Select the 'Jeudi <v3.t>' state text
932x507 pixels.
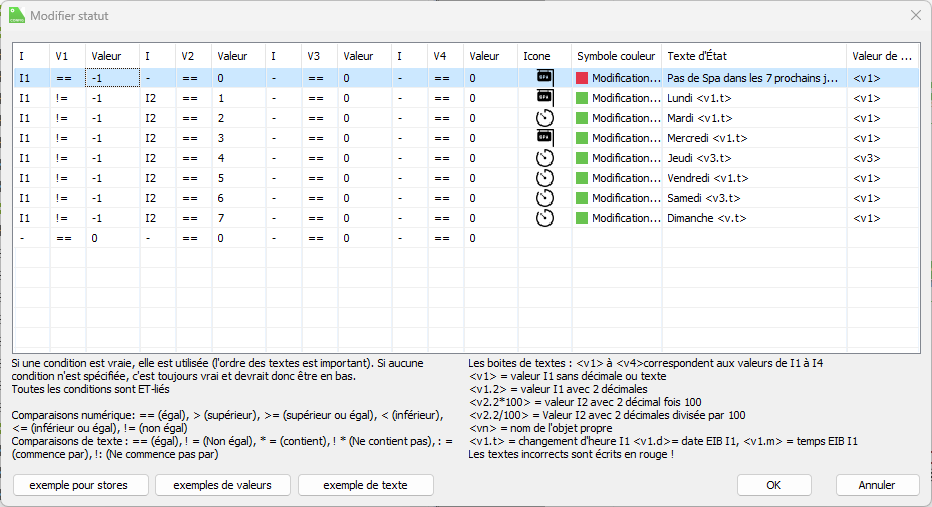pos(699,158)
